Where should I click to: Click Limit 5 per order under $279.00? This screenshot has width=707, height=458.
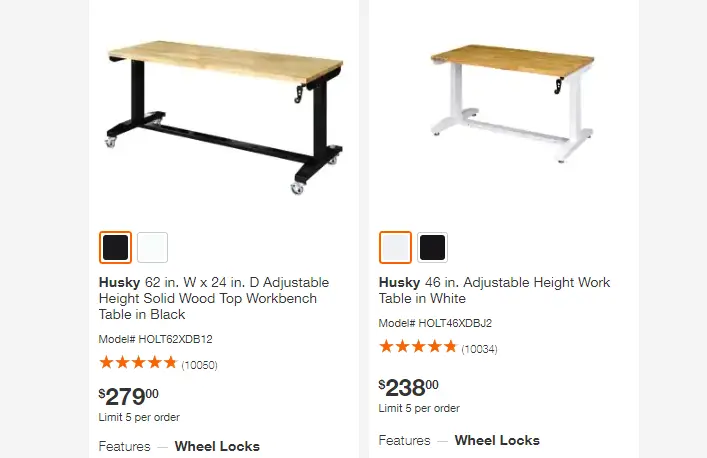click(139, 417)
